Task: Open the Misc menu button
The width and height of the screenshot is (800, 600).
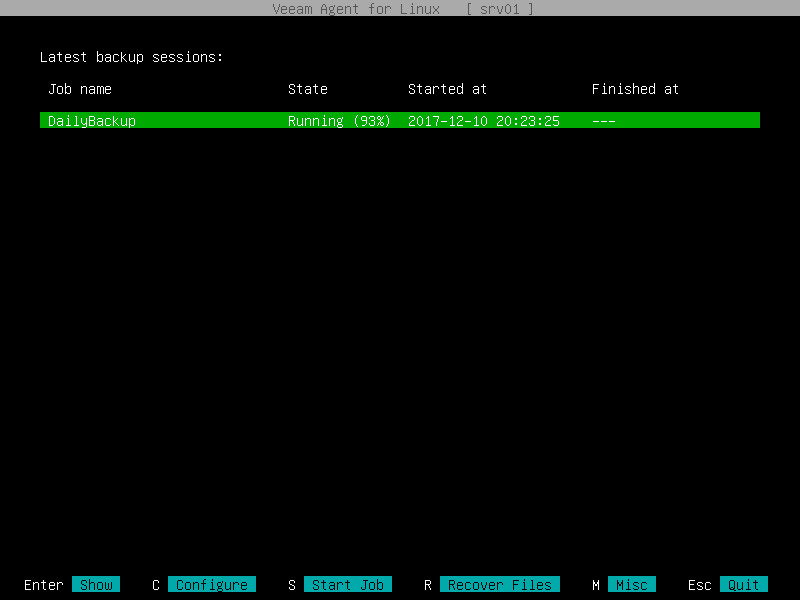Action: 632,584
